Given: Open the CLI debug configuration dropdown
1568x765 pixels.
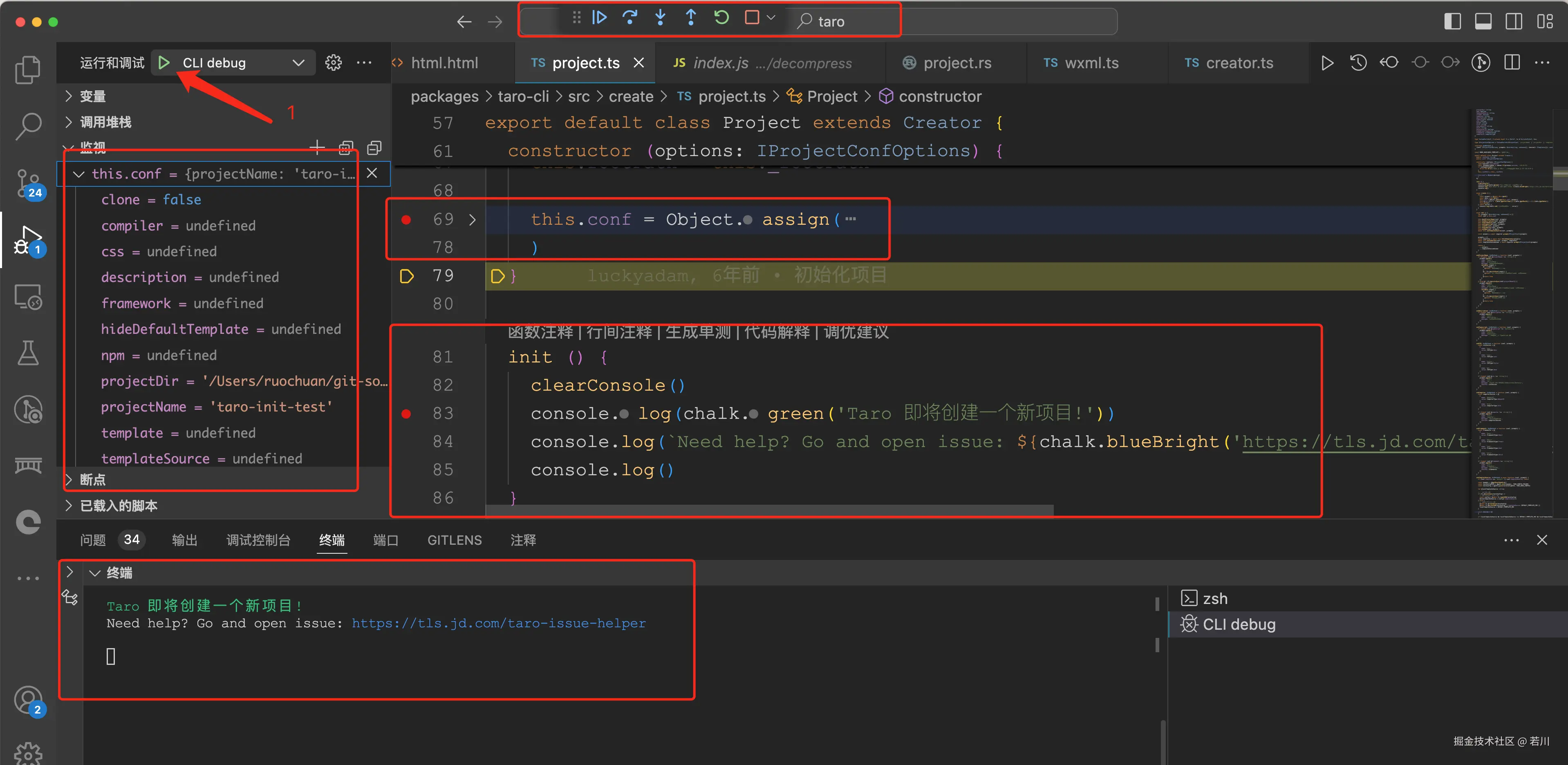Looking at the screenshot, I should coord(298,63).
